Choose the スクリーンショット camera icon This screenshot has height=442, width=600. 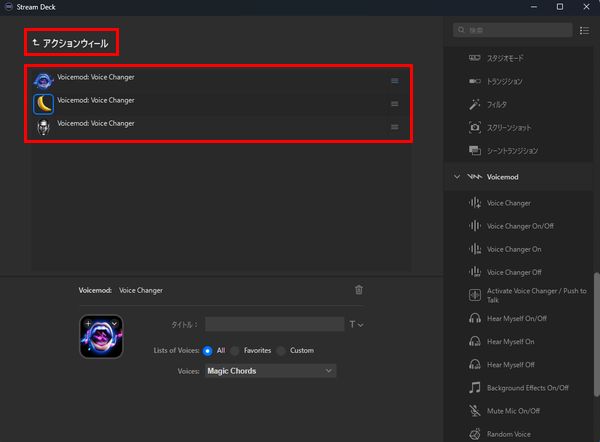(474, 127)
